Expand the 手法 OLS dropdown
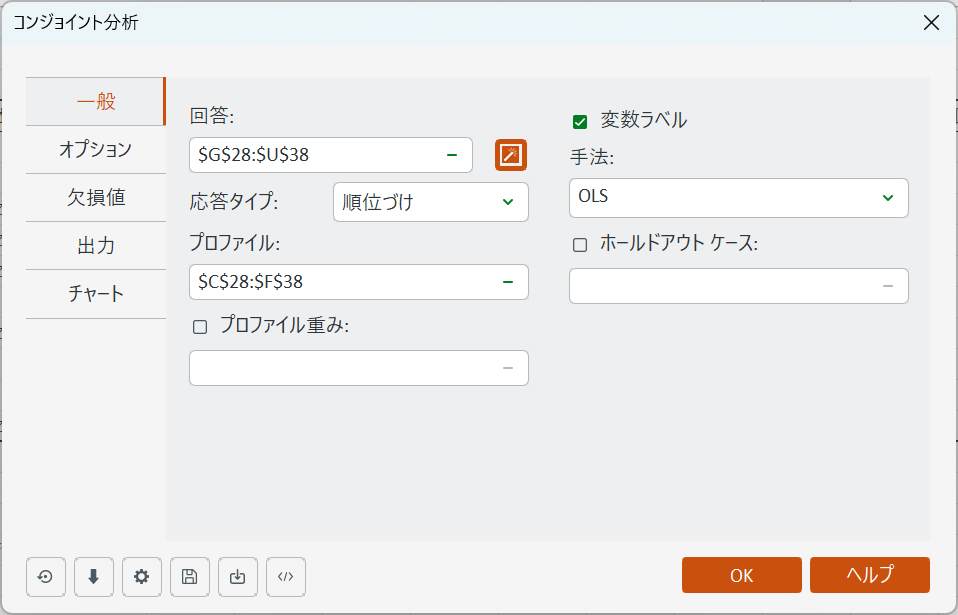The width and height of the screenshot is (958, 615). coord(738,198)
